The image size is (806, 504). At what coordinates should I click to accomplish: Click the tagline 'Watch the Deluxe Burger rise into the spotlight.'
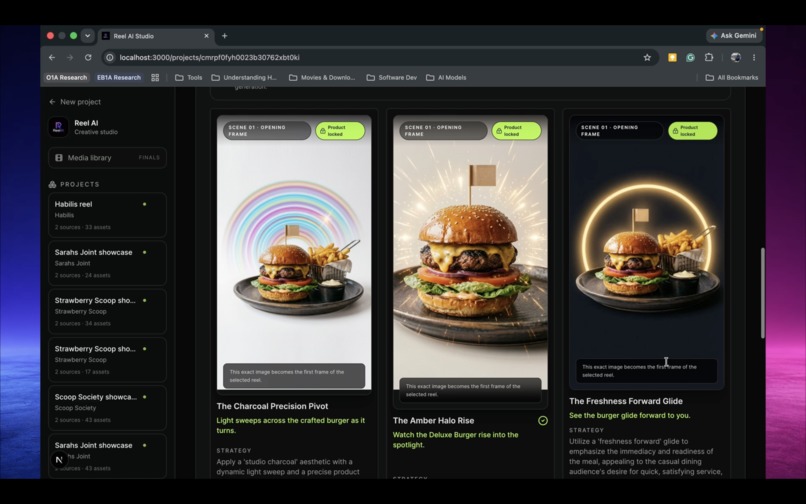point(455,440)
